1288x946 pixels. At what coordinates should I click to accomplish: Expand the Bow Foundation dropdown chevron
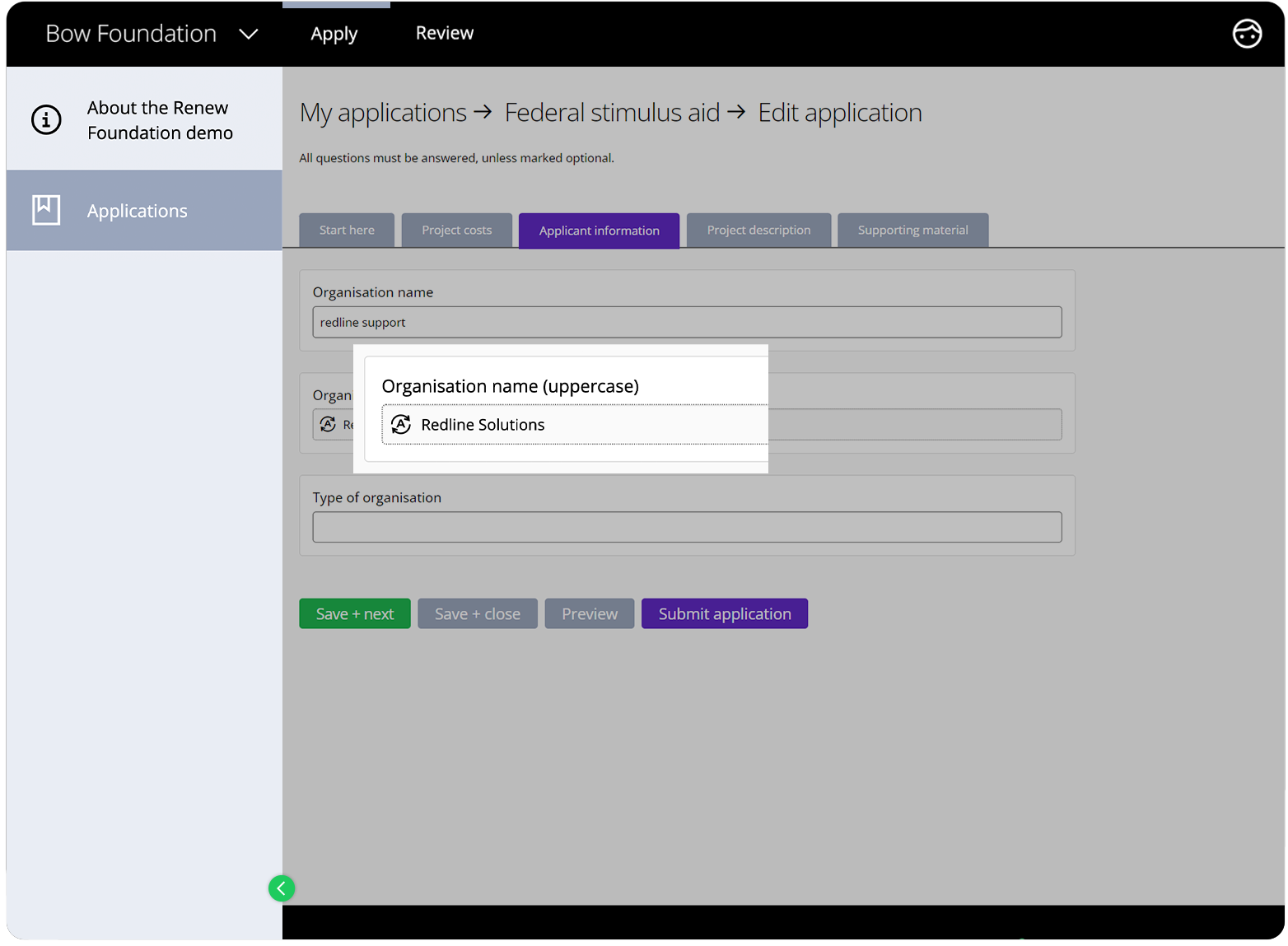tap(248, 34)
